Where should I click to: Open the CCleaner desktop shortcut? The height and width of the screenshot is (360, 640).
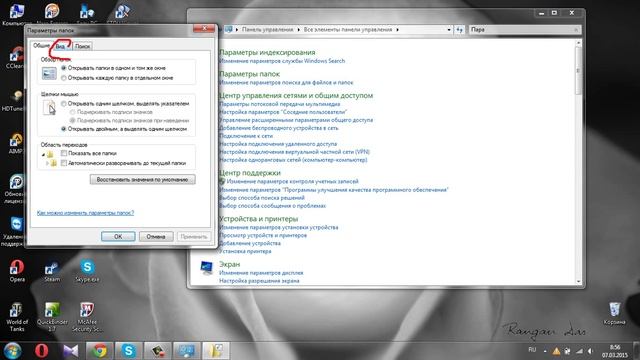(x=16, y=58)
